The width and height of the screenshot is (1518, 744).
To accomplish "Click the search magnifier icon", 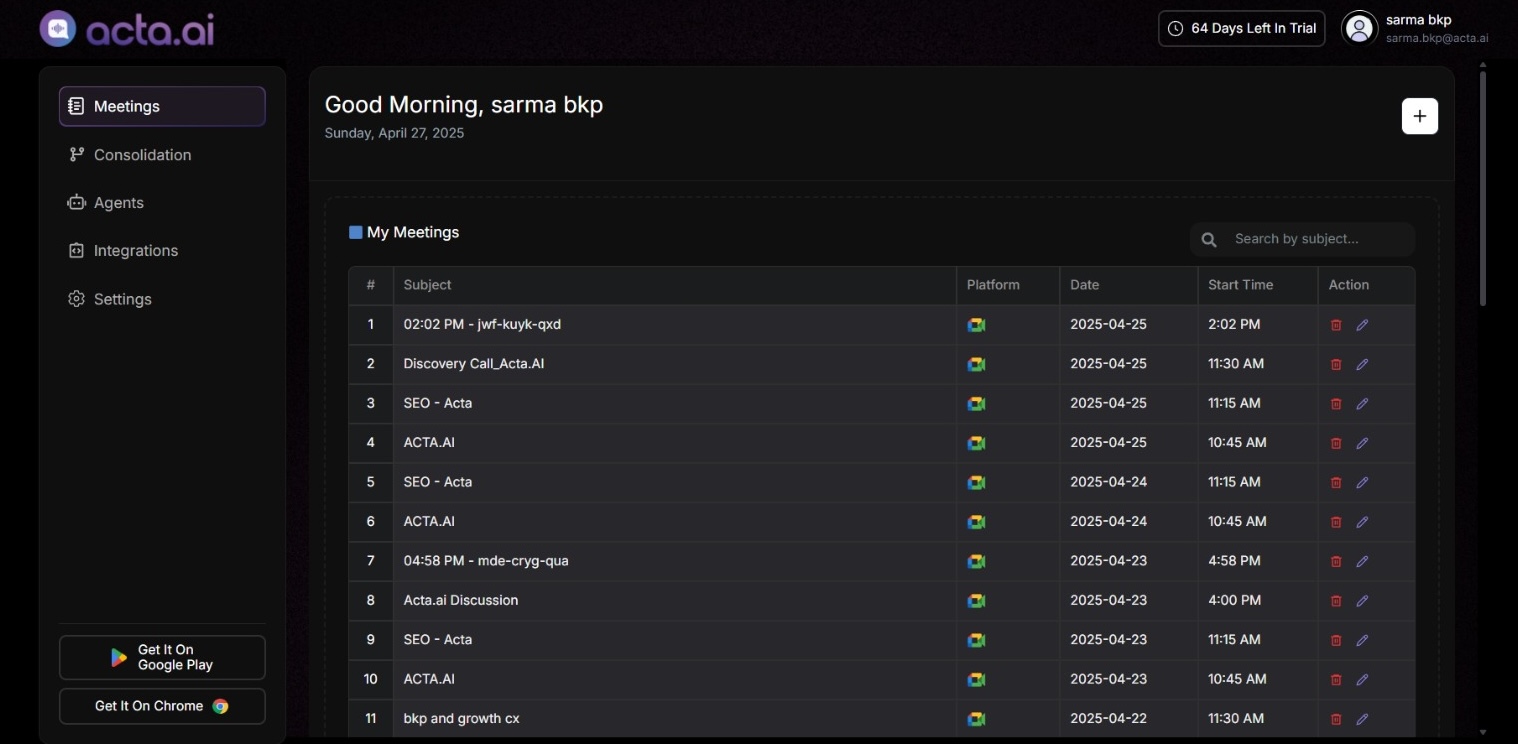I will pos(1209,240).
